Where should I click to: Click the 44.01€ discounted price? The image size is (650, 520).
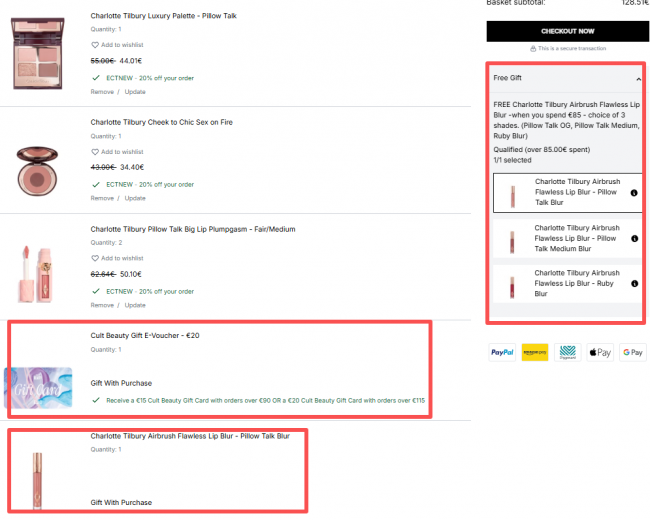[131, 61]
